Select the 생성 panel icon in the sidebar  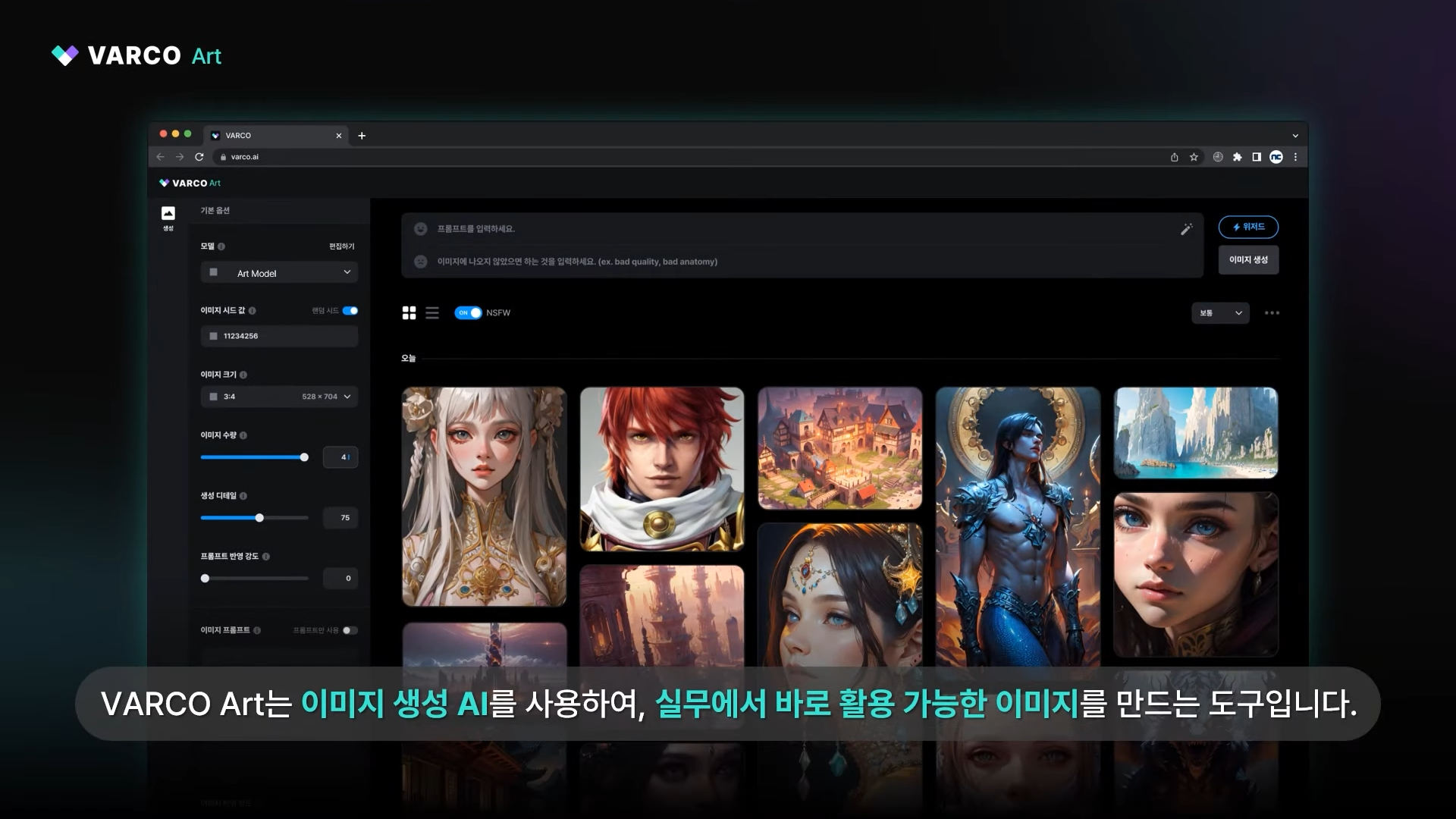[x=168, y=215]
